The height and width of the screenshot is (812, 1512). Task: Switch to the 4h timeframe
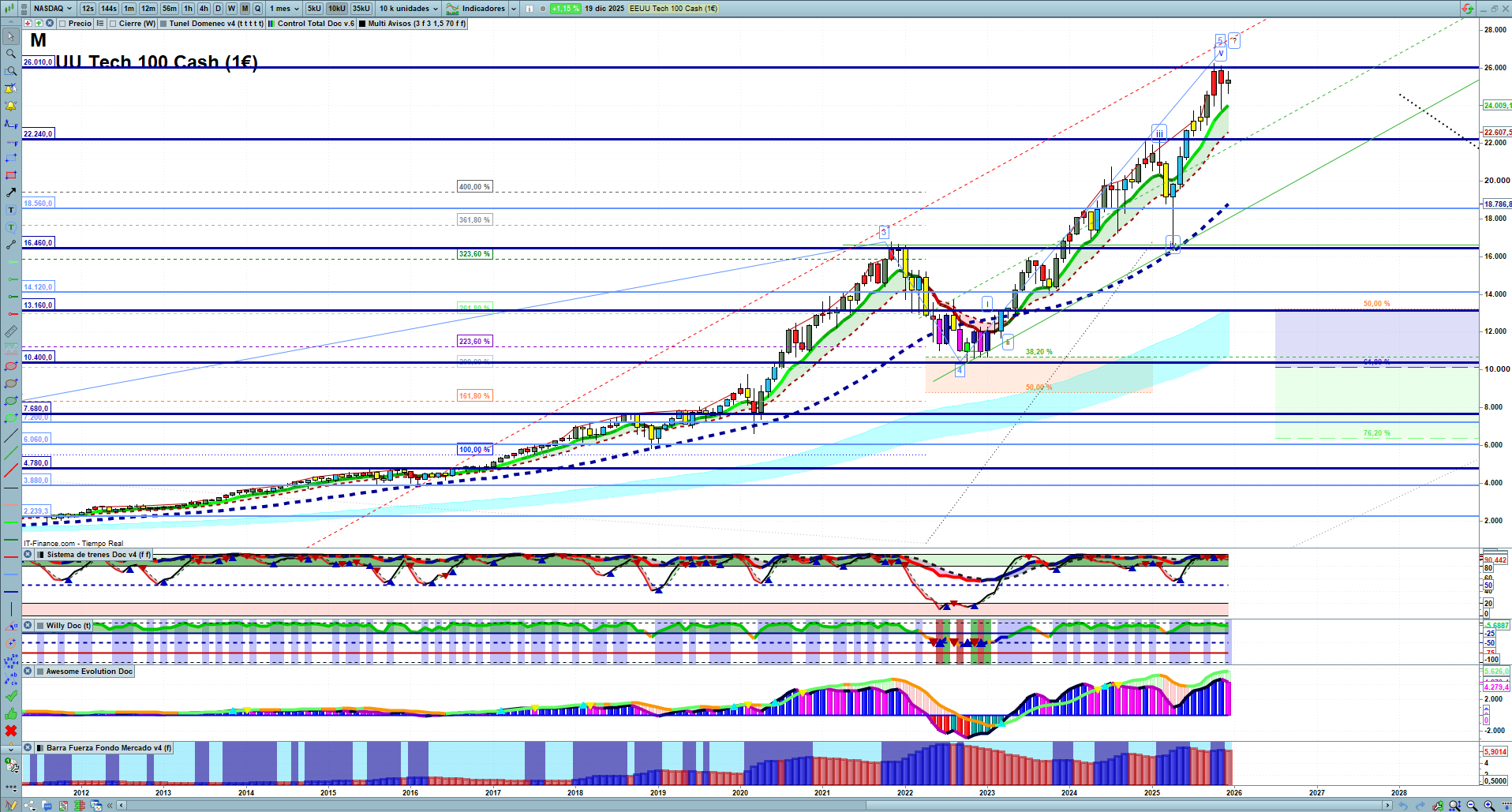[x=204, y=9]
